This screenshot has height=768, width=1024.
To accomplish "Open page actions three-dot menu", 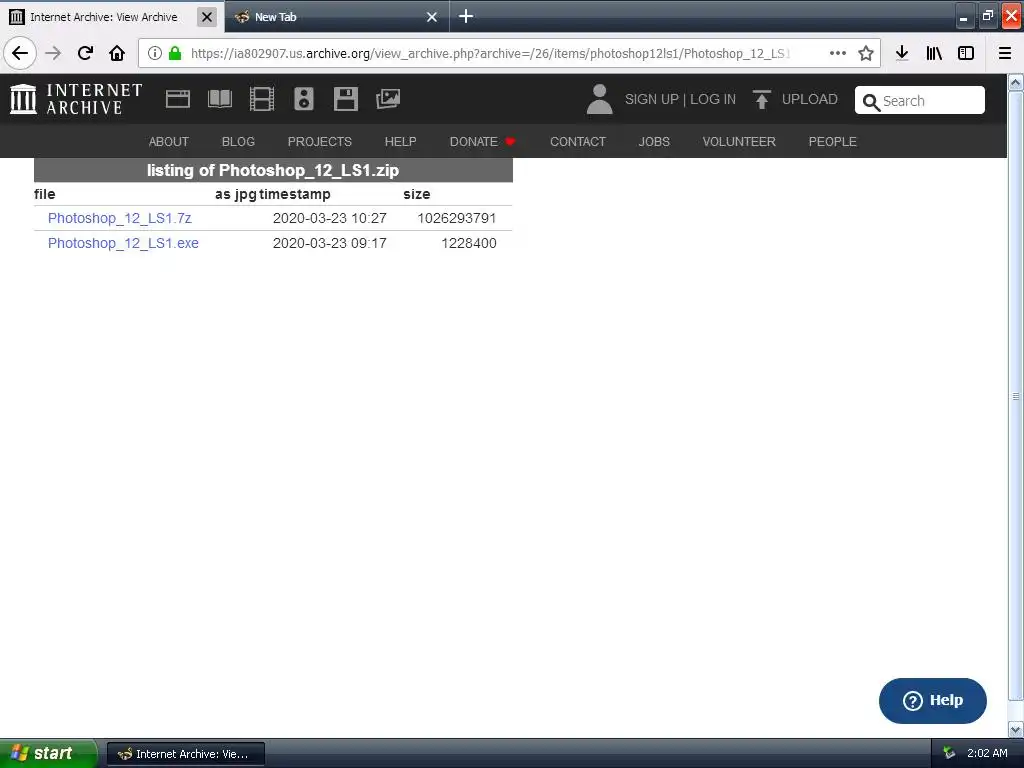I will click(838, 53).
